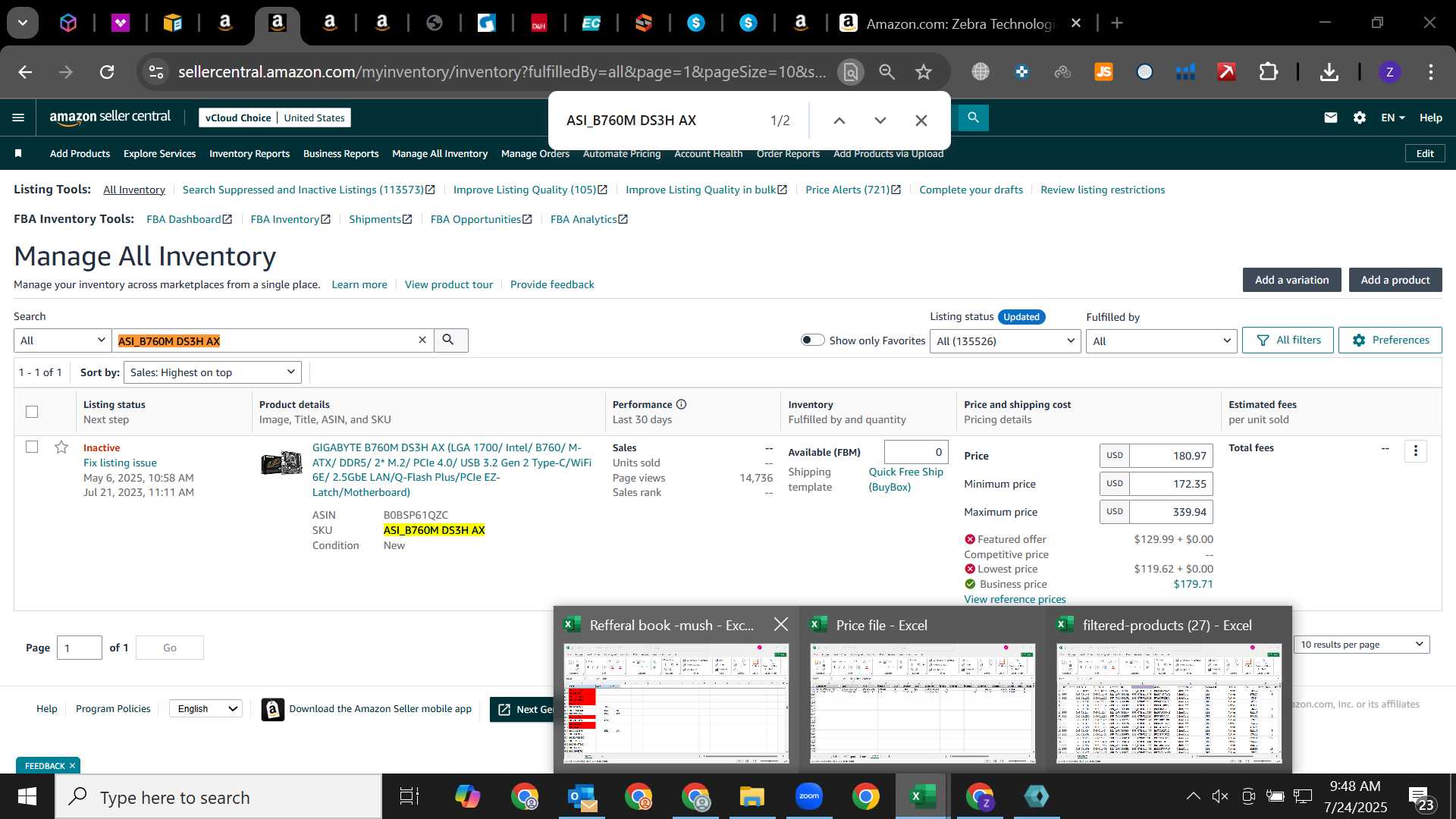Open the messages envelope icon
Viewport: 1456px width, 819px height.
coord(1331,118)
